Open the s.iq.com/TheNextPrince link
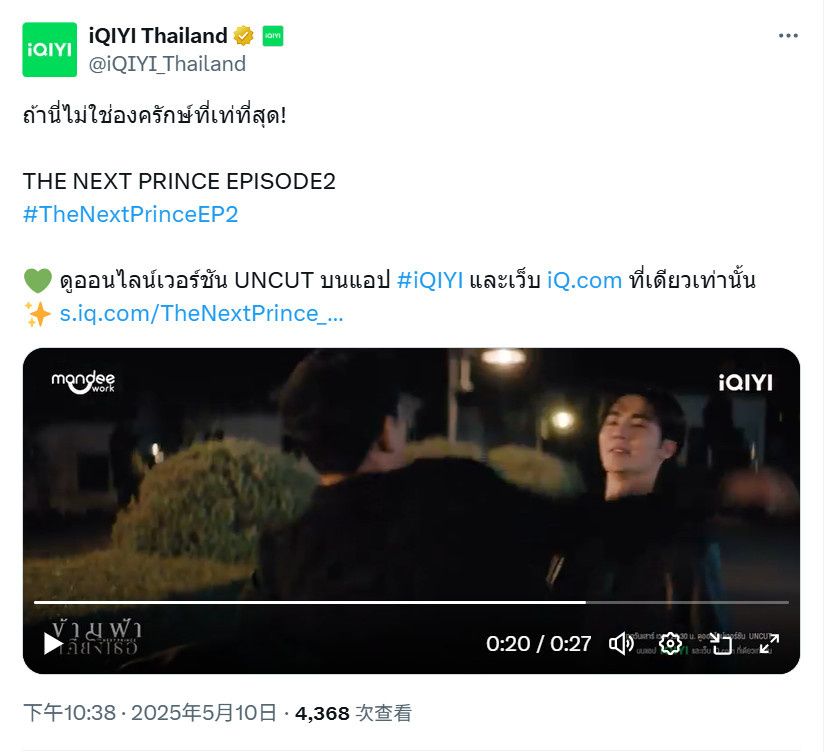Screen dimensions: 831x752 [201, 314]
